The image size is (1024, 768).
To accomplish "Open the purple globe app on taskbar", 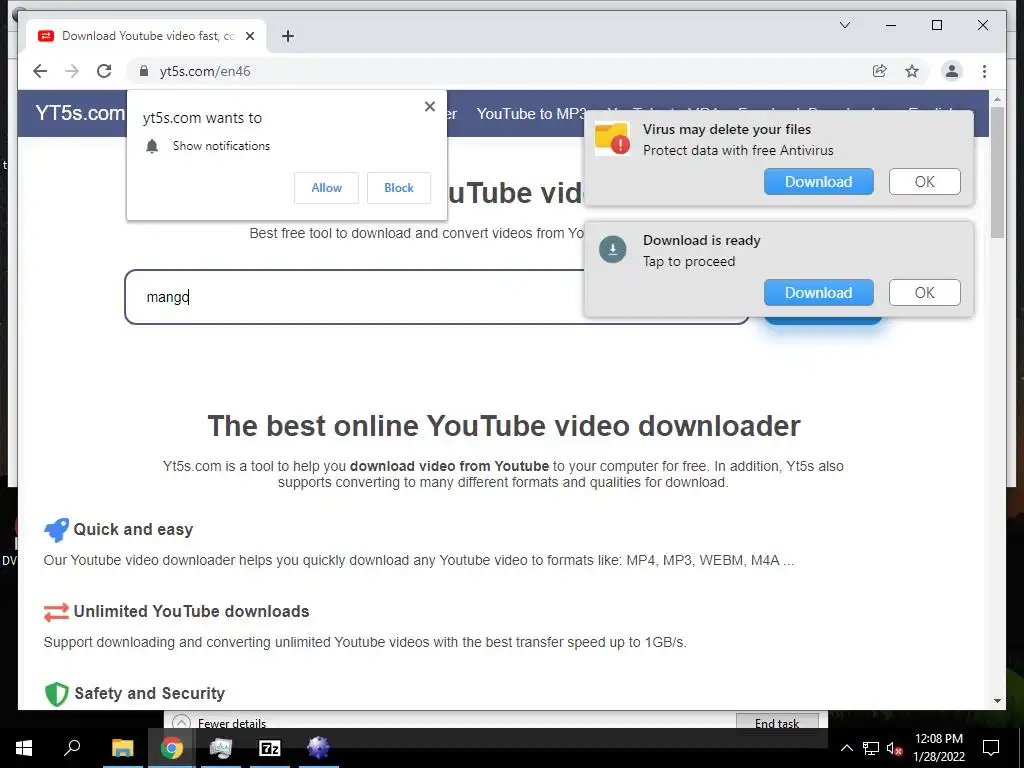I will [x=319, y=748].
